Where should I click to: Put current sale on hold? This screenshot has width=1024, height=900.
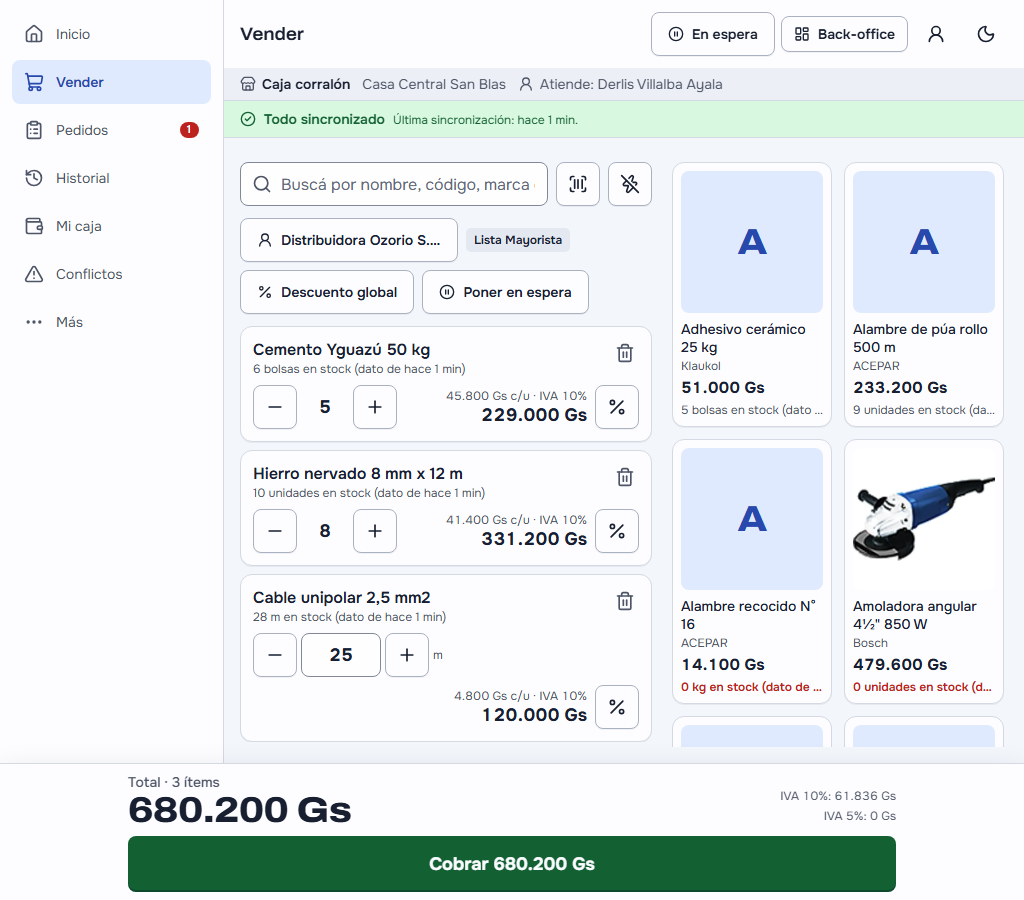[x=505, y=292]
